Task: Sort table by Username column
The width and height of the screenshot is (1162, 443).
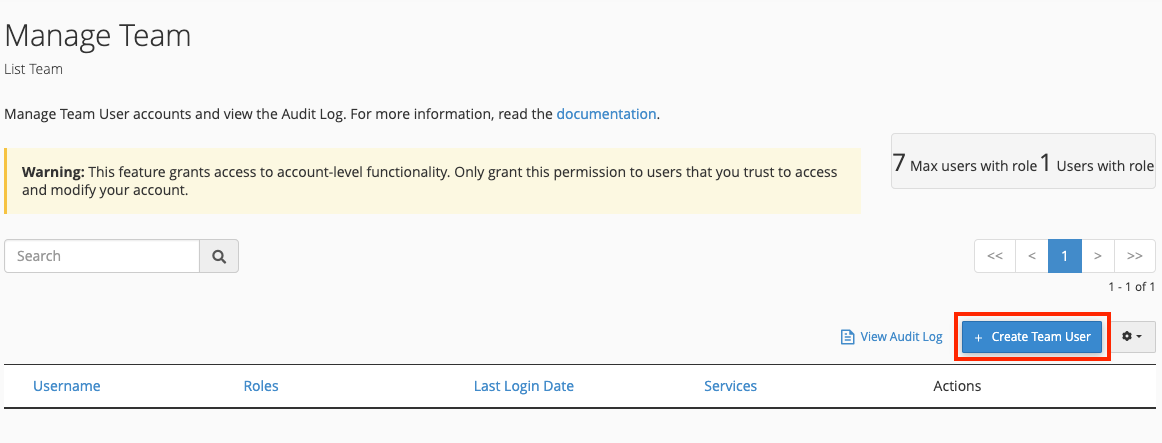Action: tap(67, 386)
